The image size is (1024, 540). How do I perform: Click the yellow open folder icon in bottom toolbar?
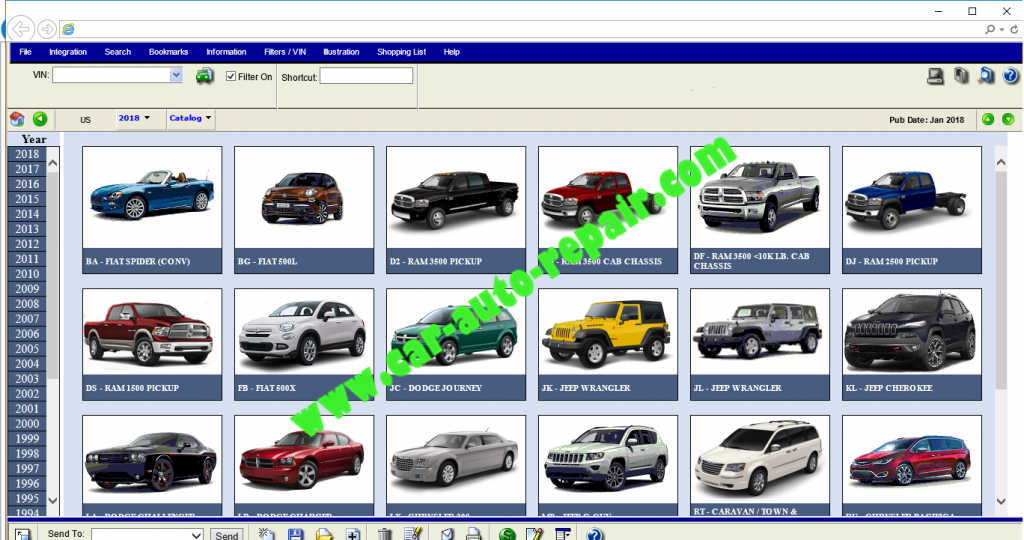point(325,534)
